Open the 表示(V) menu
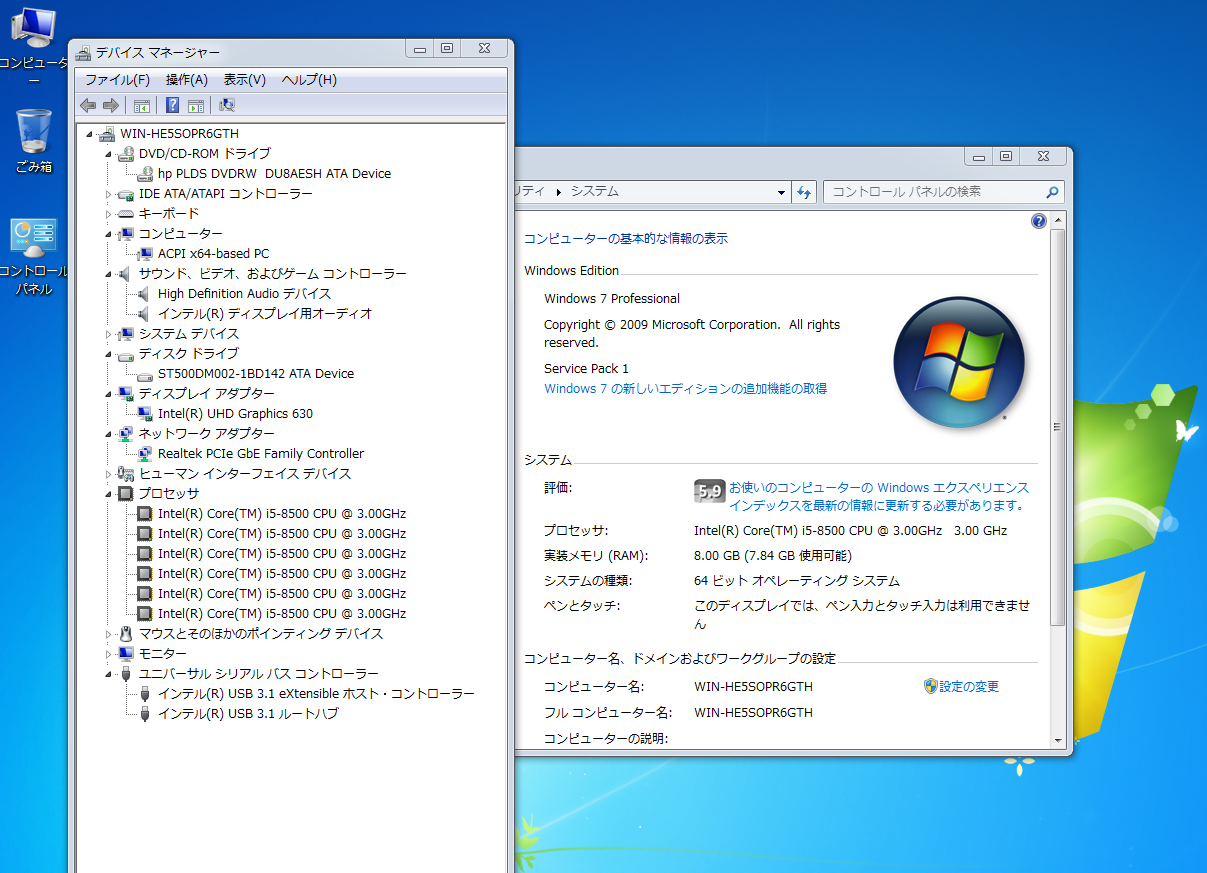 coord(244,80)
